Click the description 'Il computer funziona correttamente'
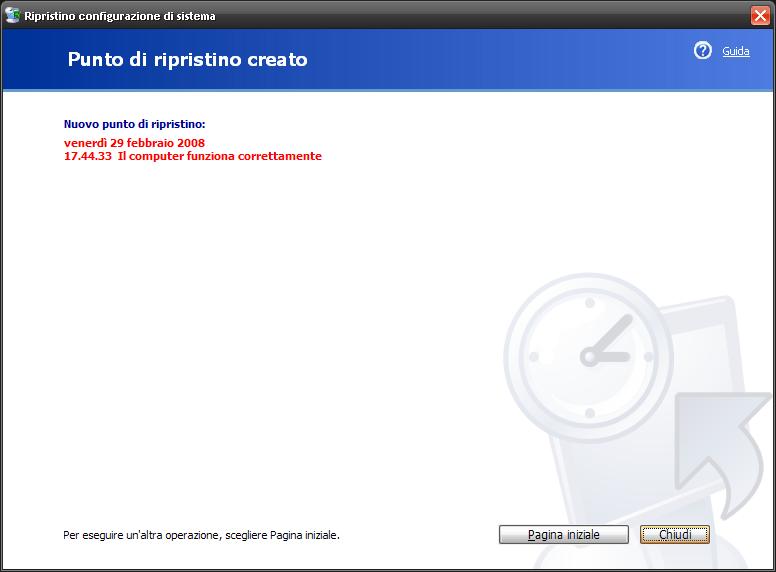 coord(220,156)
